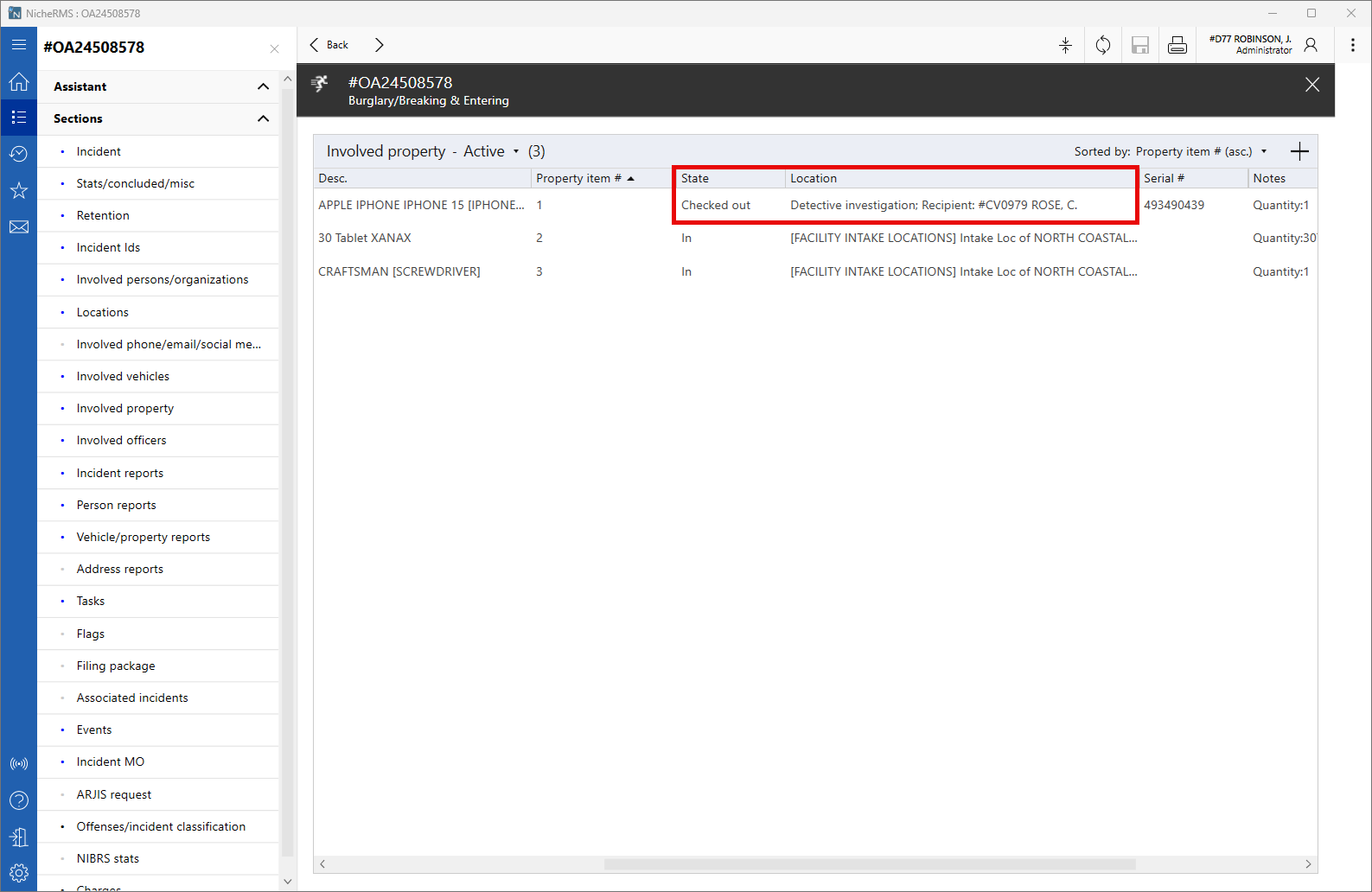Open the APPLE IPHONE property row
Viewport: 1372px width, 892px height.
[421, 205]
